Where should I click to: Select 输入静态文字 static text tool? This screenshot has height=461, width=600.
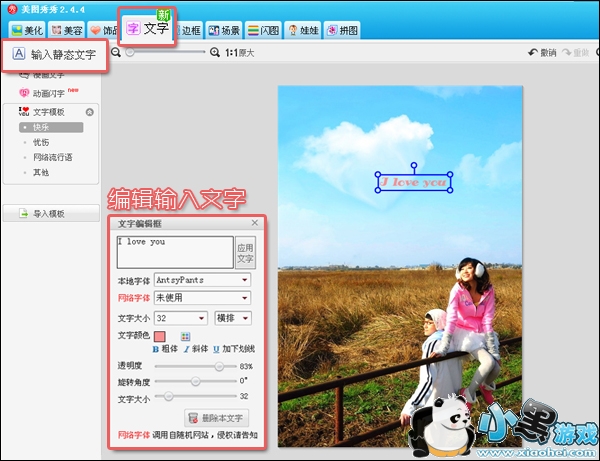click(56, 56)
